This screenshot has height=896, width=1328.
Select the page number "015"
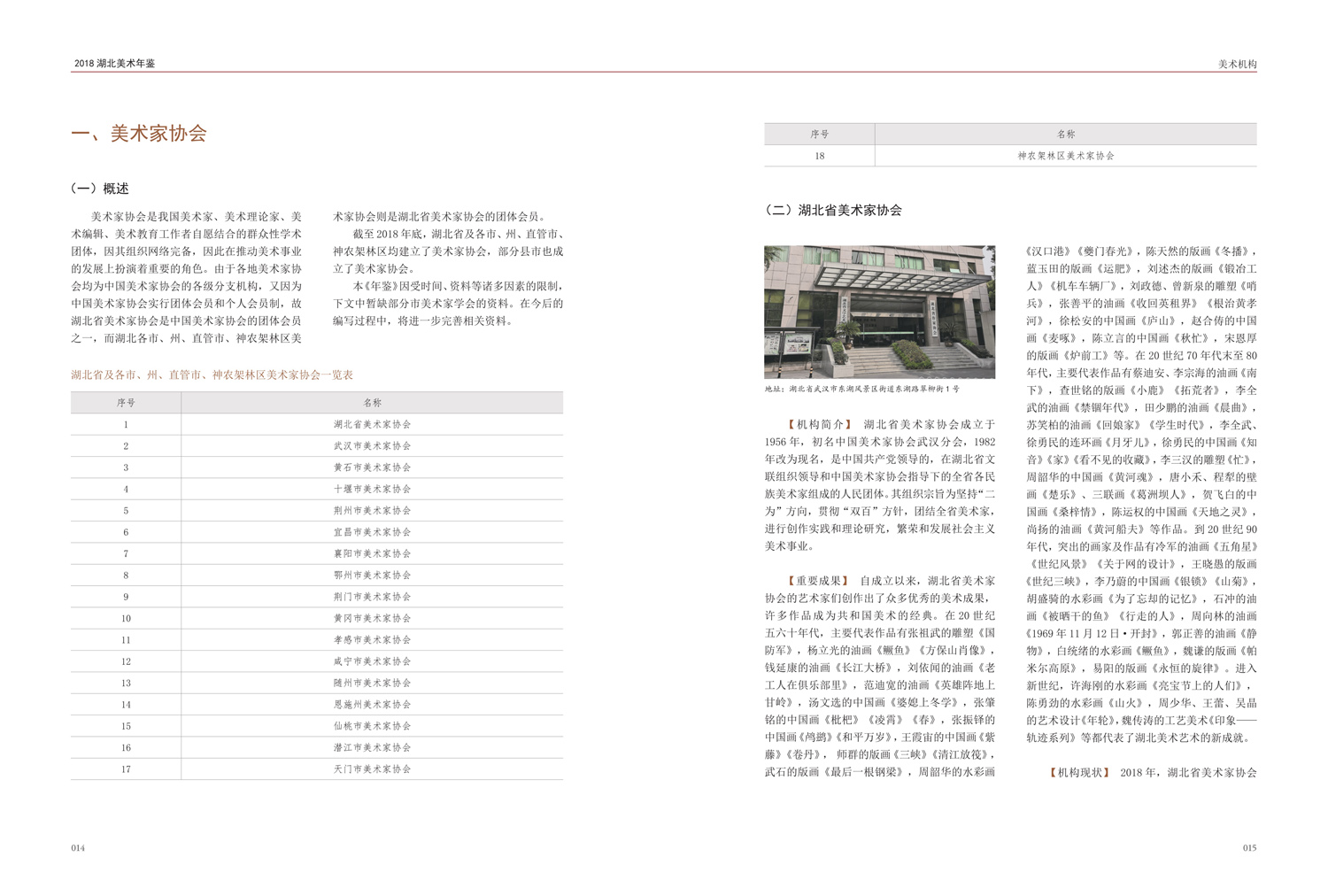click(x=1249, y=848)
